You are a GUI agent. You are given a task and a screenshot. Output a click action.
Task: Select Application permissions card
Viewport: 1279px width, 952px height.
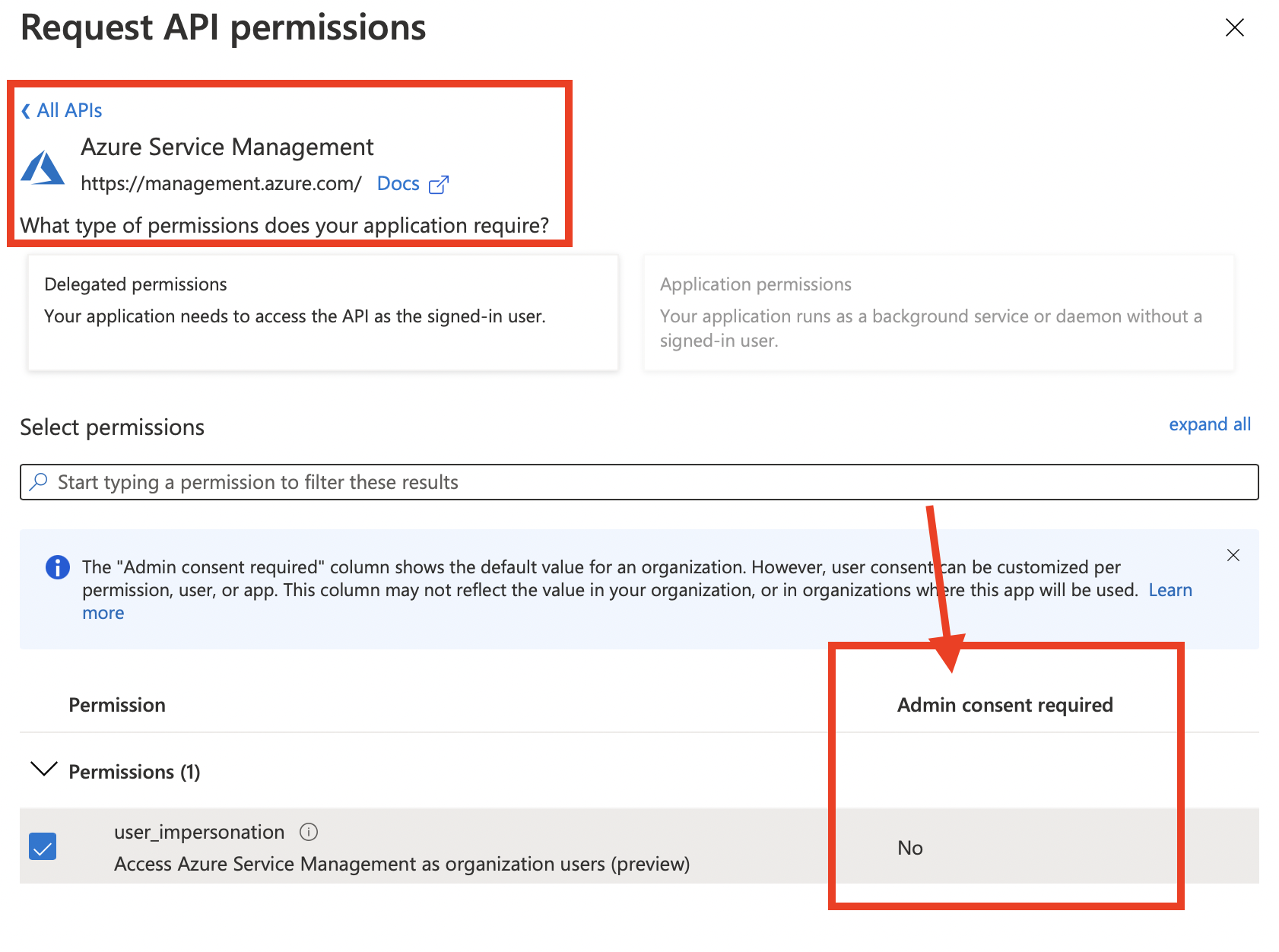tap(938, 313)
